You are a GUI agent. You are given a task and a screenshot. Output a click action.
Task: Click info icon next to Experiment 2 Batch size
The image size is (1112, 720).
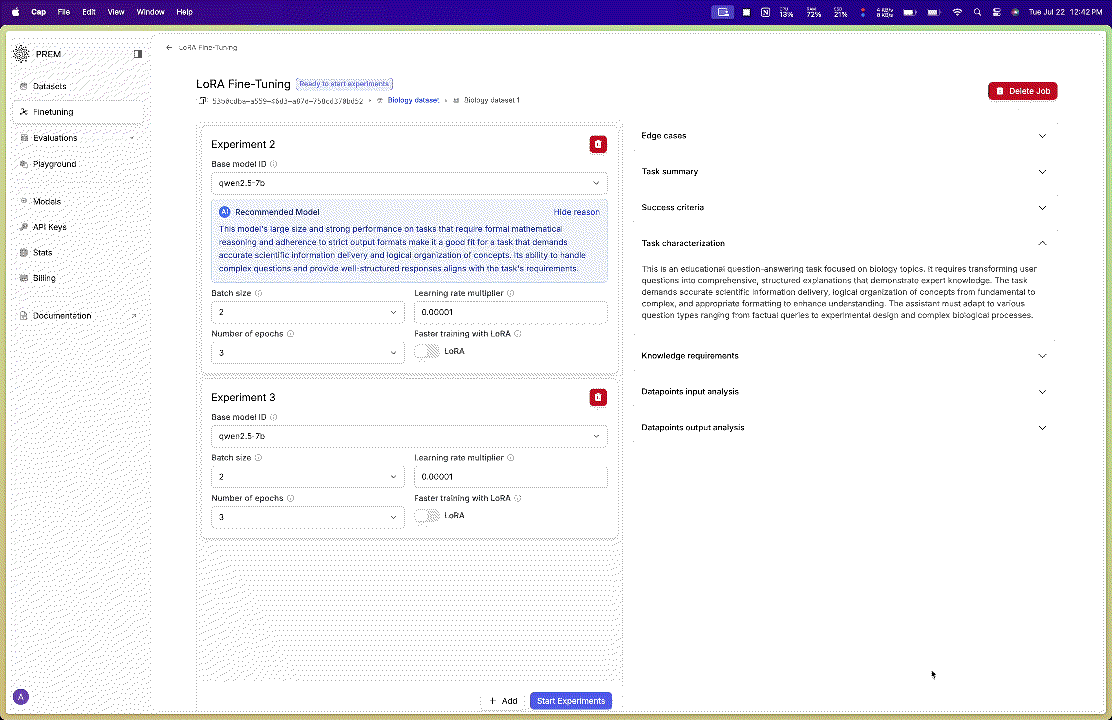(x=258, y=293)
